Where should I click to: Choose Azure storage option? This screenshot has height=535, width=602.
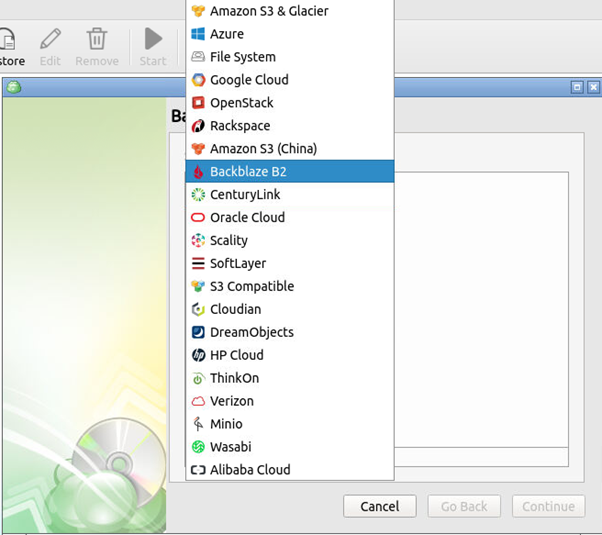(x=290, y=34)
